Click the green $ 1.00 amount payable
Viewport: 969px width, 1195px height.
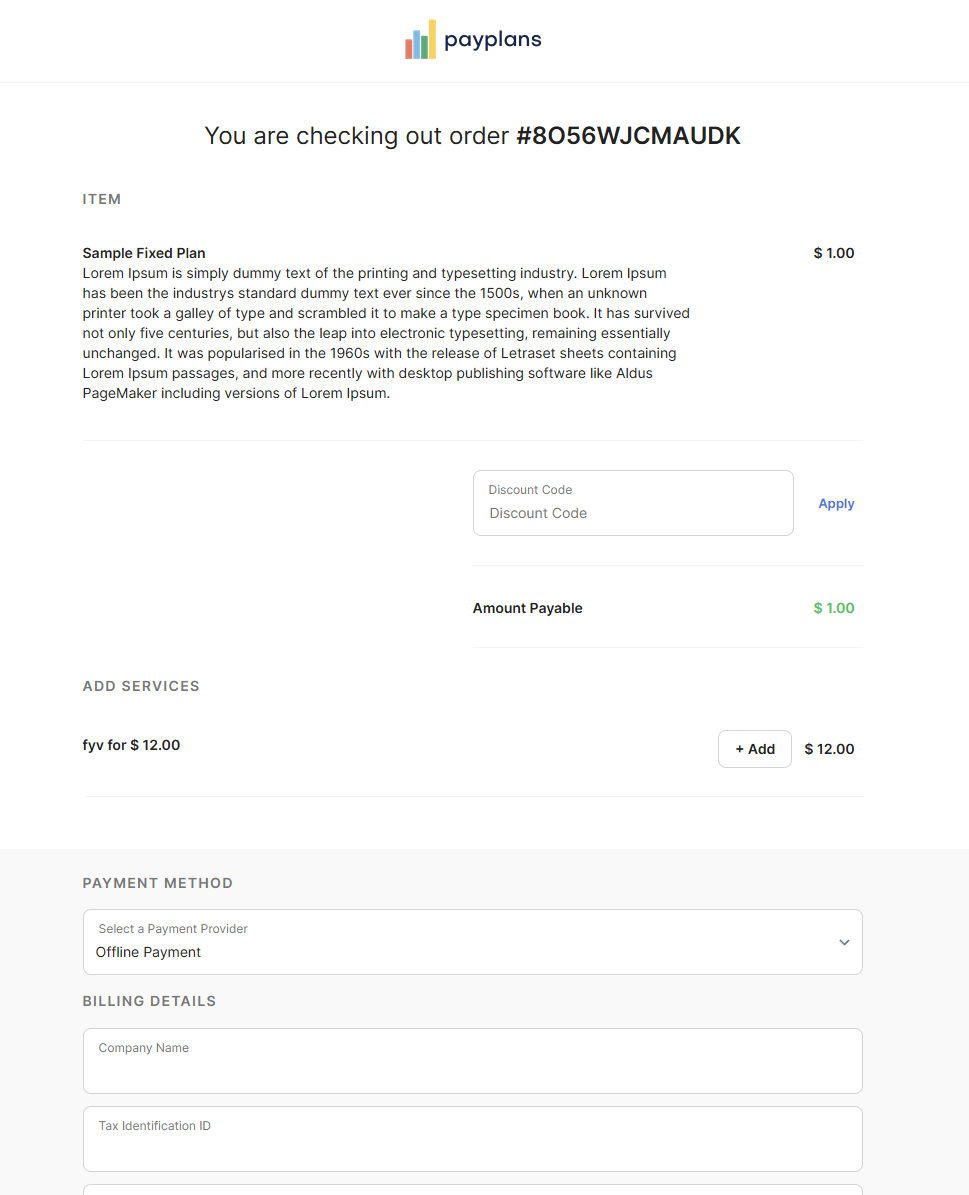(x=833, y=608)
